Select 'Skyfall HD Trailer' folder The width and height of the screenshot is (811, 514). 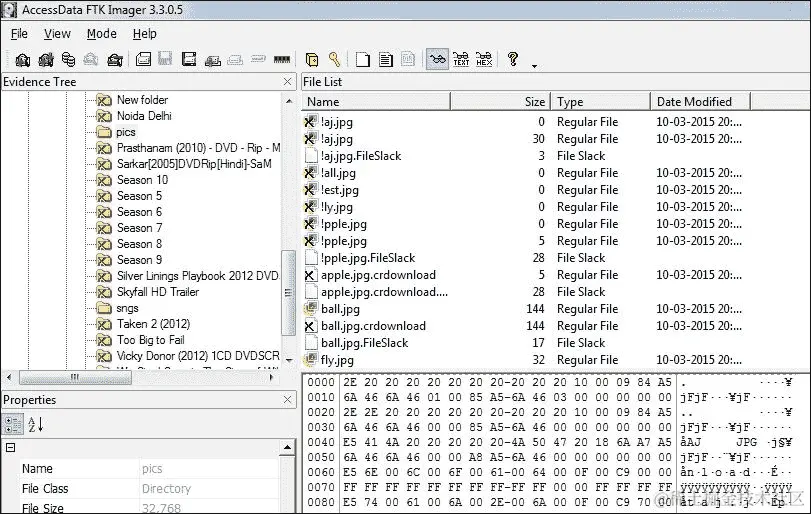coord(158,292)
